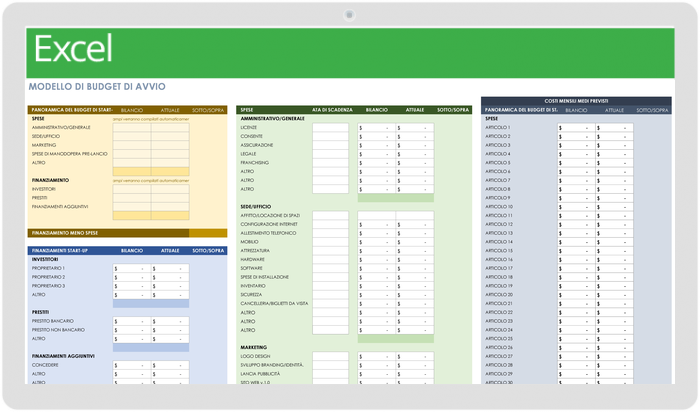700x412 pixels.
Task: Click Bilancio cell for LANCIA PUBBLICITÀ
Action: click(376, 374)
